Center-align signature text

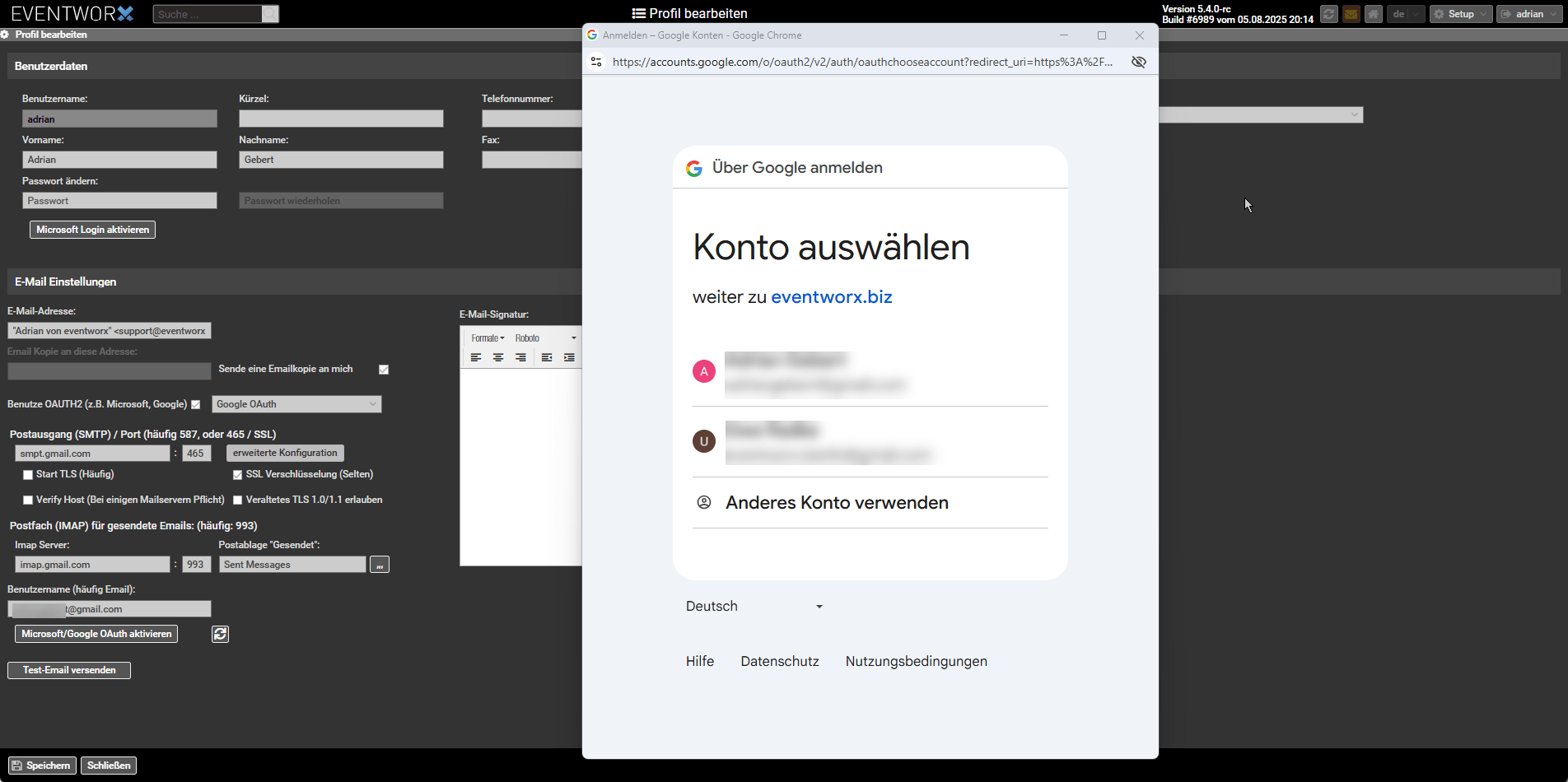click(x=498, y=357)
